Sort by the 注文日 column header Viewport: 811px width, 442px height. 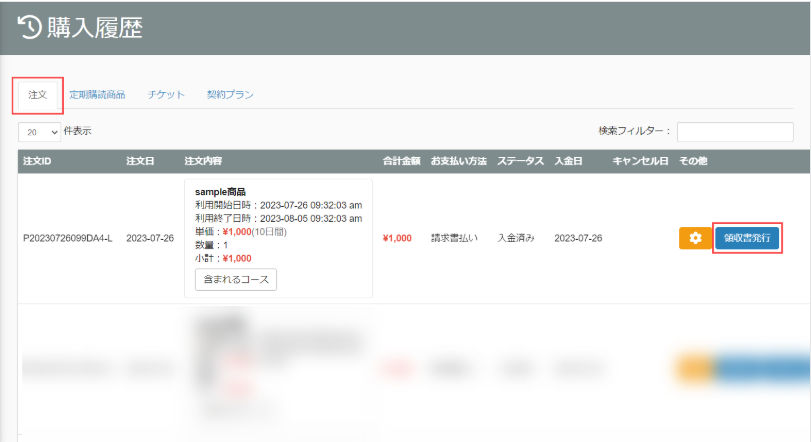click(139, 161)
